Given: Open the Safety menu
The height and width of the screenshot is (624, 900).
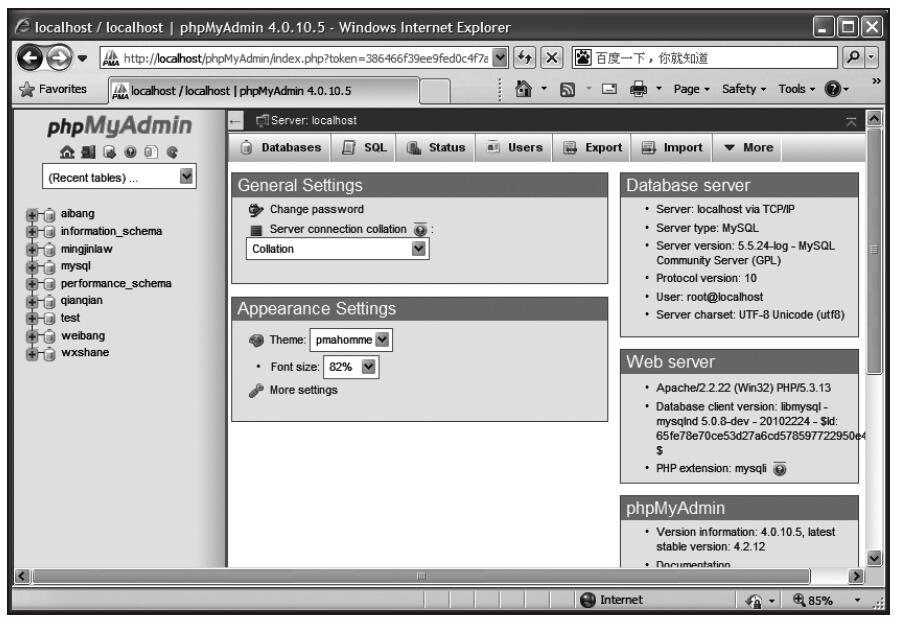Looking at the screenshot, I should click(x=744, y=89).
